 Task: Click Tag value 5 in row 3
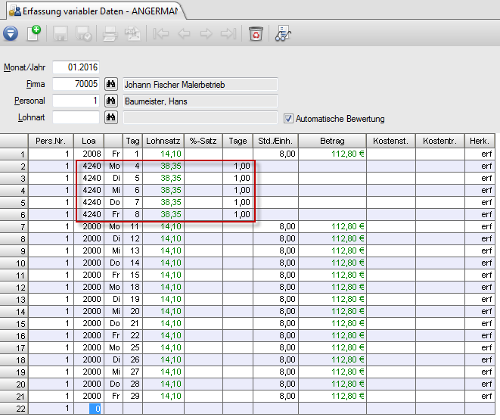132,178
